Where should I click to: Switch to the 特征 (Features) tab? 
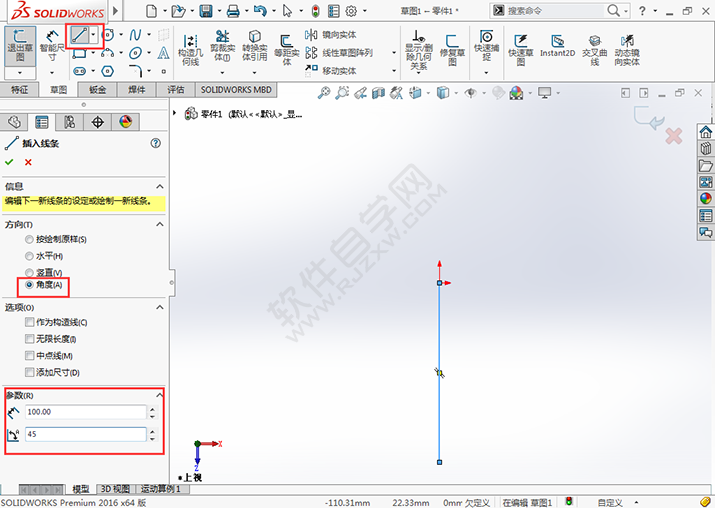(x=19, y=90)
